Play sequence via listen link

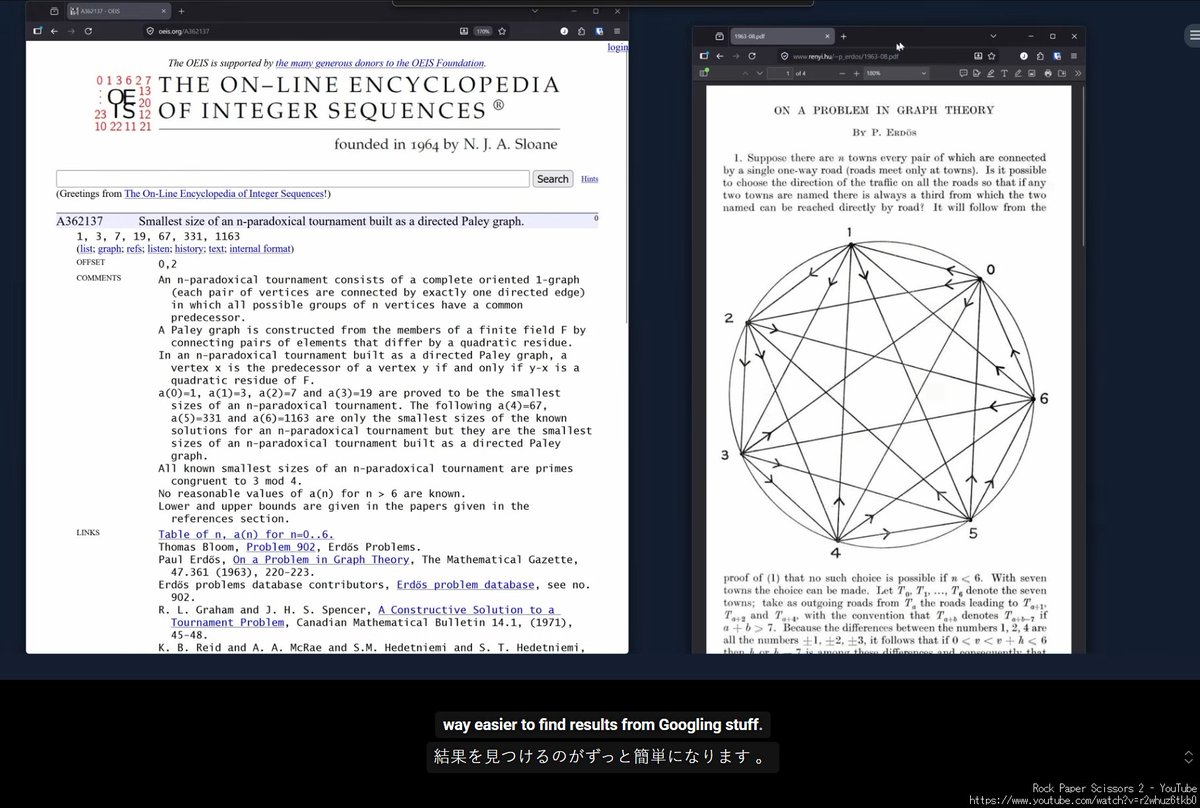159,248
